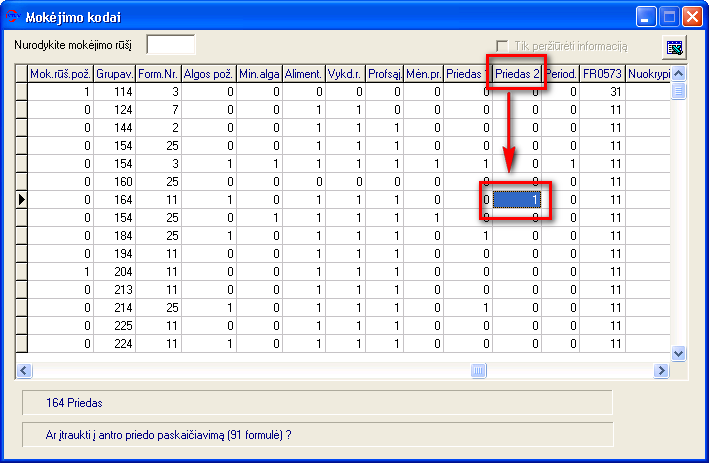Toggle 'Tik peržiūrėti informaciją' checkbox
The width and height of the screenshot is (709, 463).
click(x=502, y=46)
